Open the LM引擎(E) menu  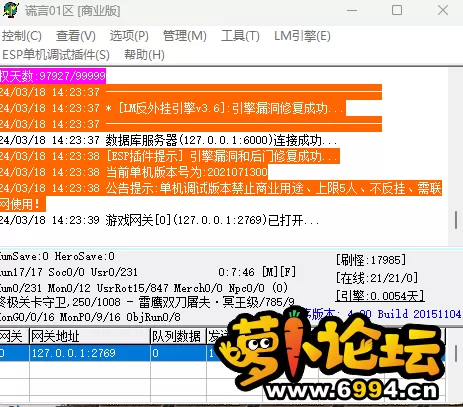[302, 36]
